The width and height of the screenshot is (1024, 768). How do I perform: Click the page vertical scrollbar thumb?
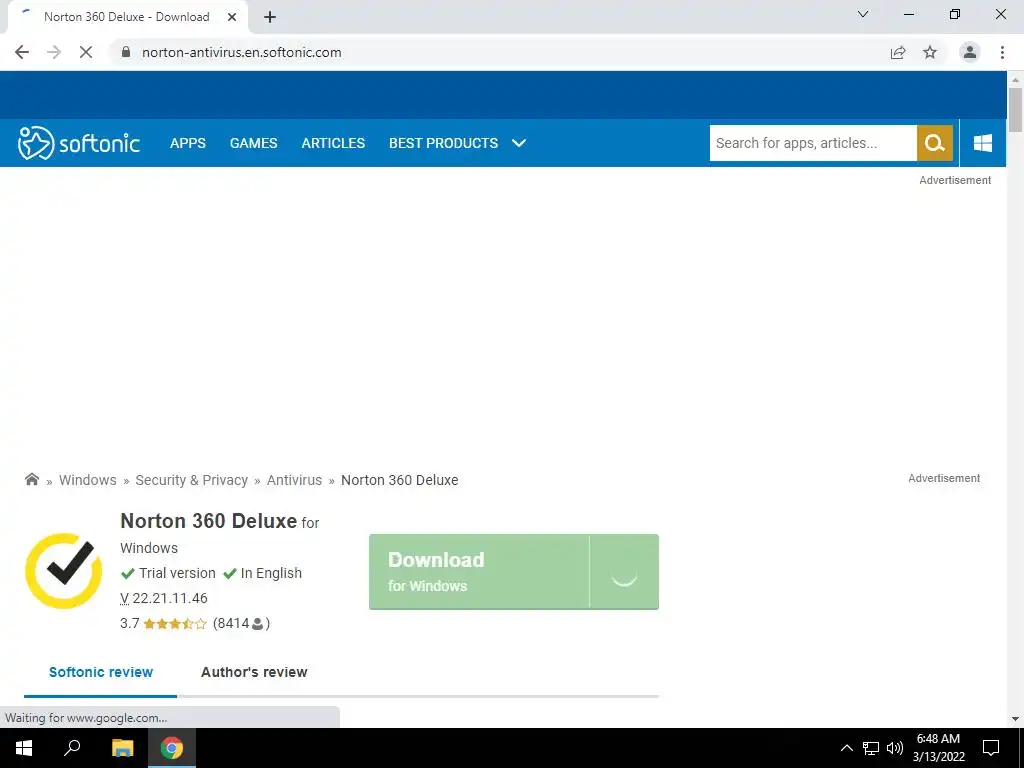(1015, 110)
